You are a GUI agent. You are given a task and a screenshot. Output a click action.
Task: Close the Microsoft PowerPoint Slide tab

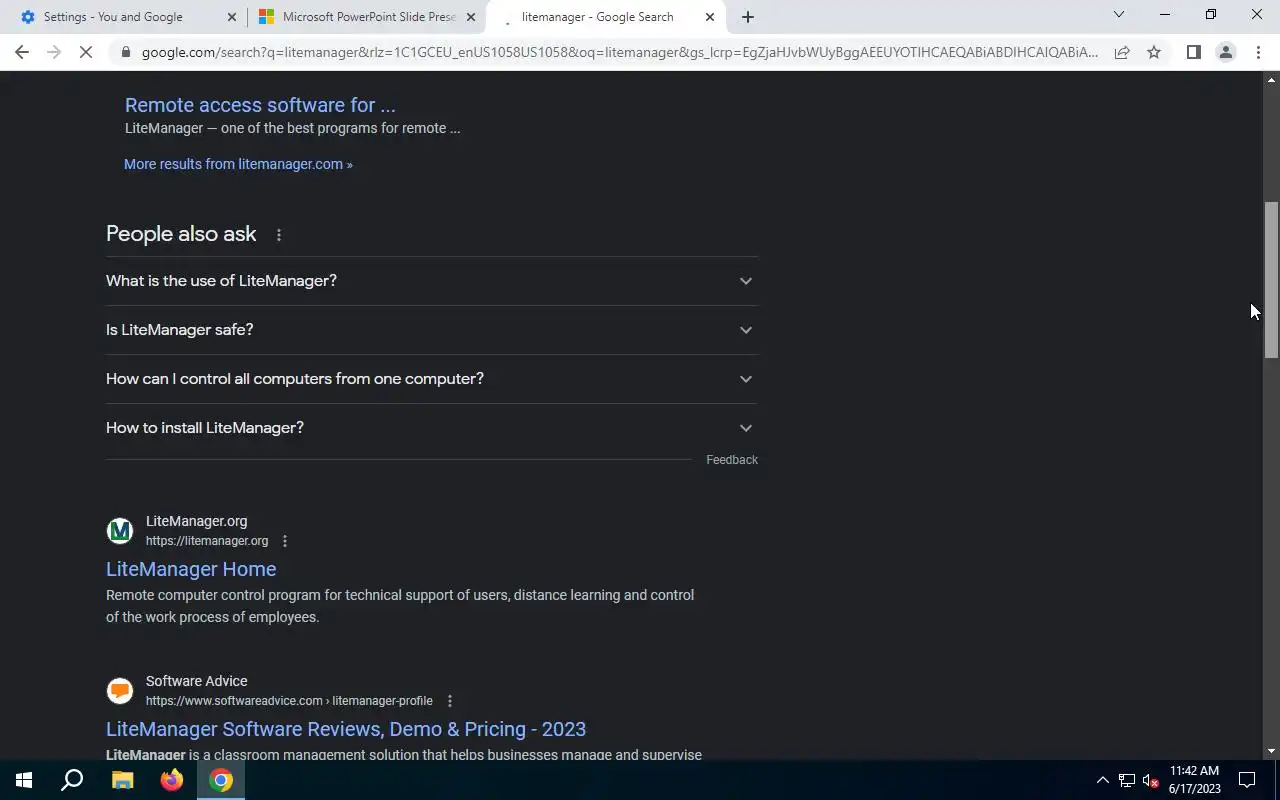tap(471, 17)
